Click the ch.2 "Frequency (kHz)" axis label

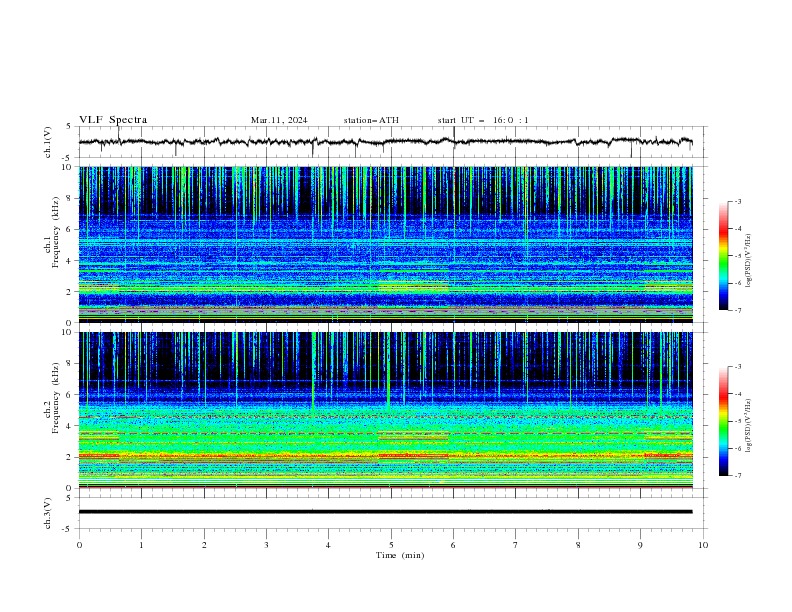pos(55,397)
